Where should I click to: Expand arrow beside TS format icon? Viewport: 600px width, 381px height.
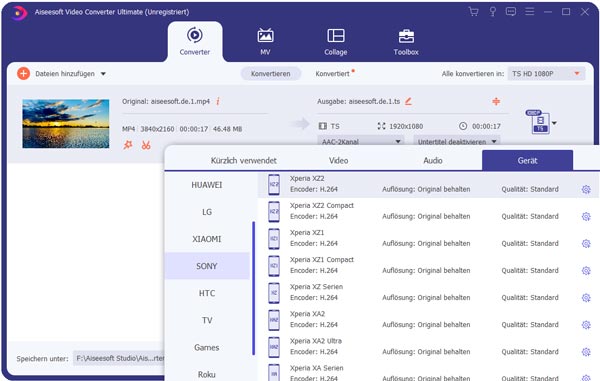tap(554, 123)
